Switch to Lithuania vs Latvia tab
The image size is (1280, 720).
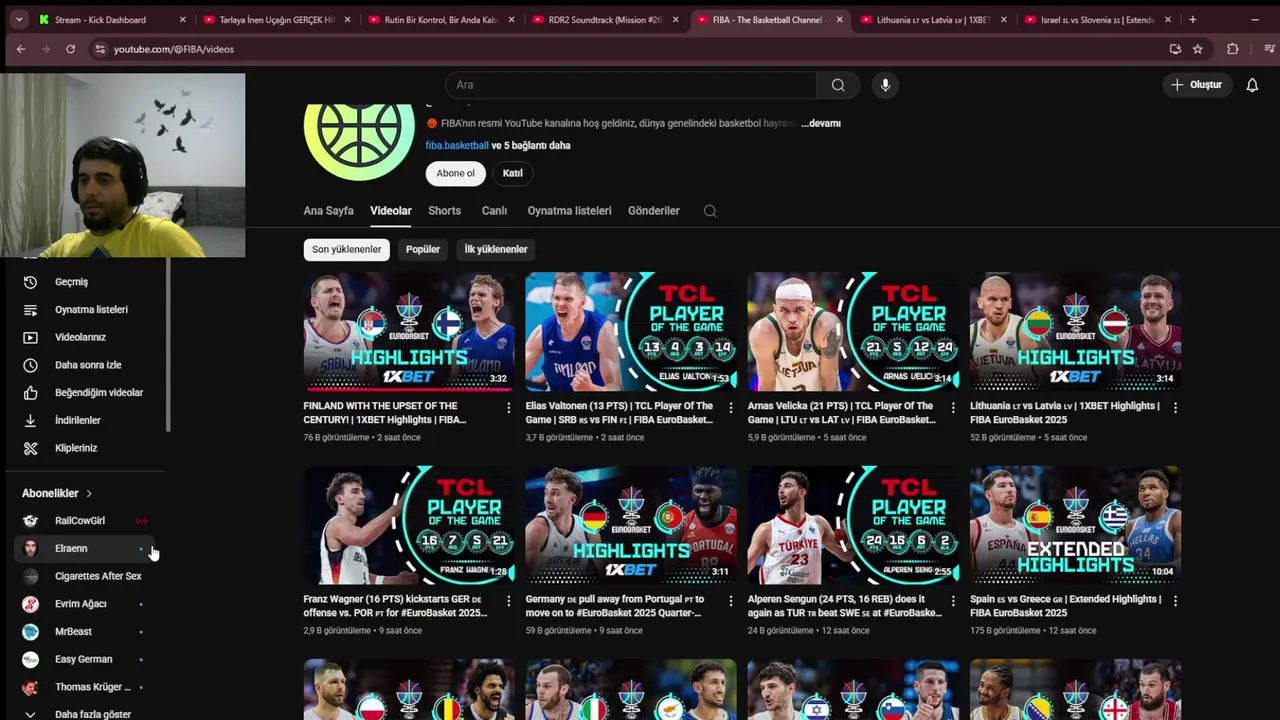(x=933, y=19)
